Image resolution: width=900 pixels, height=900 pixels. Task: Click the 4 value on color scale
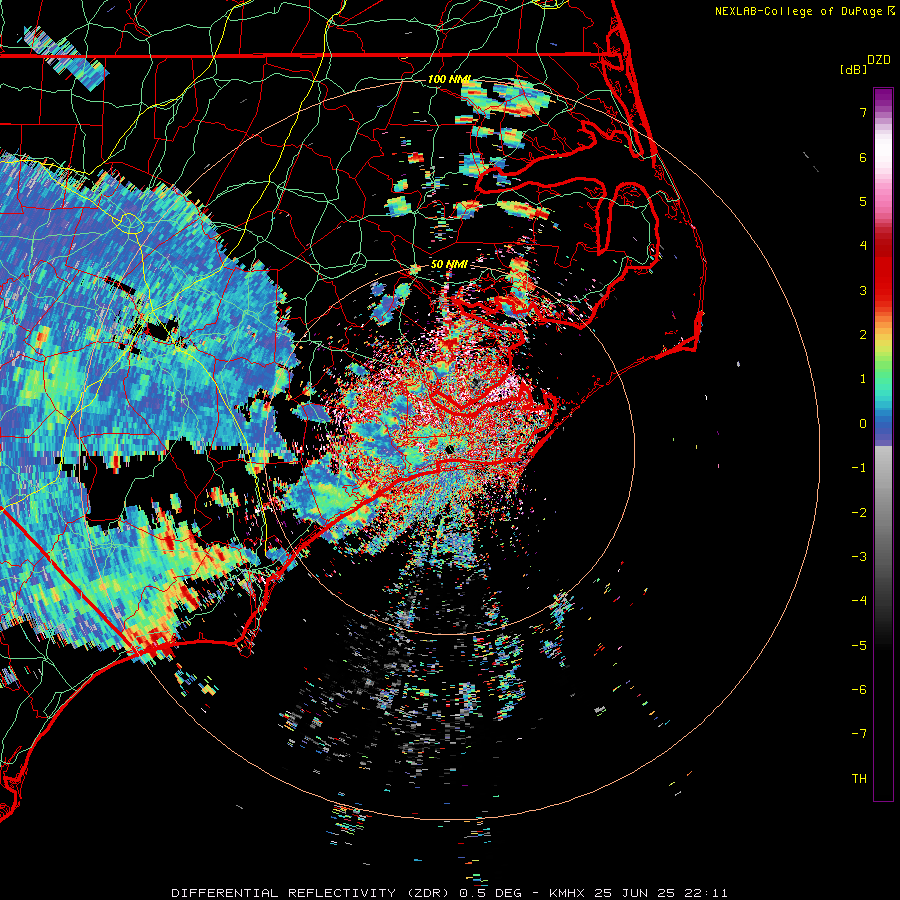click(863, 246)
